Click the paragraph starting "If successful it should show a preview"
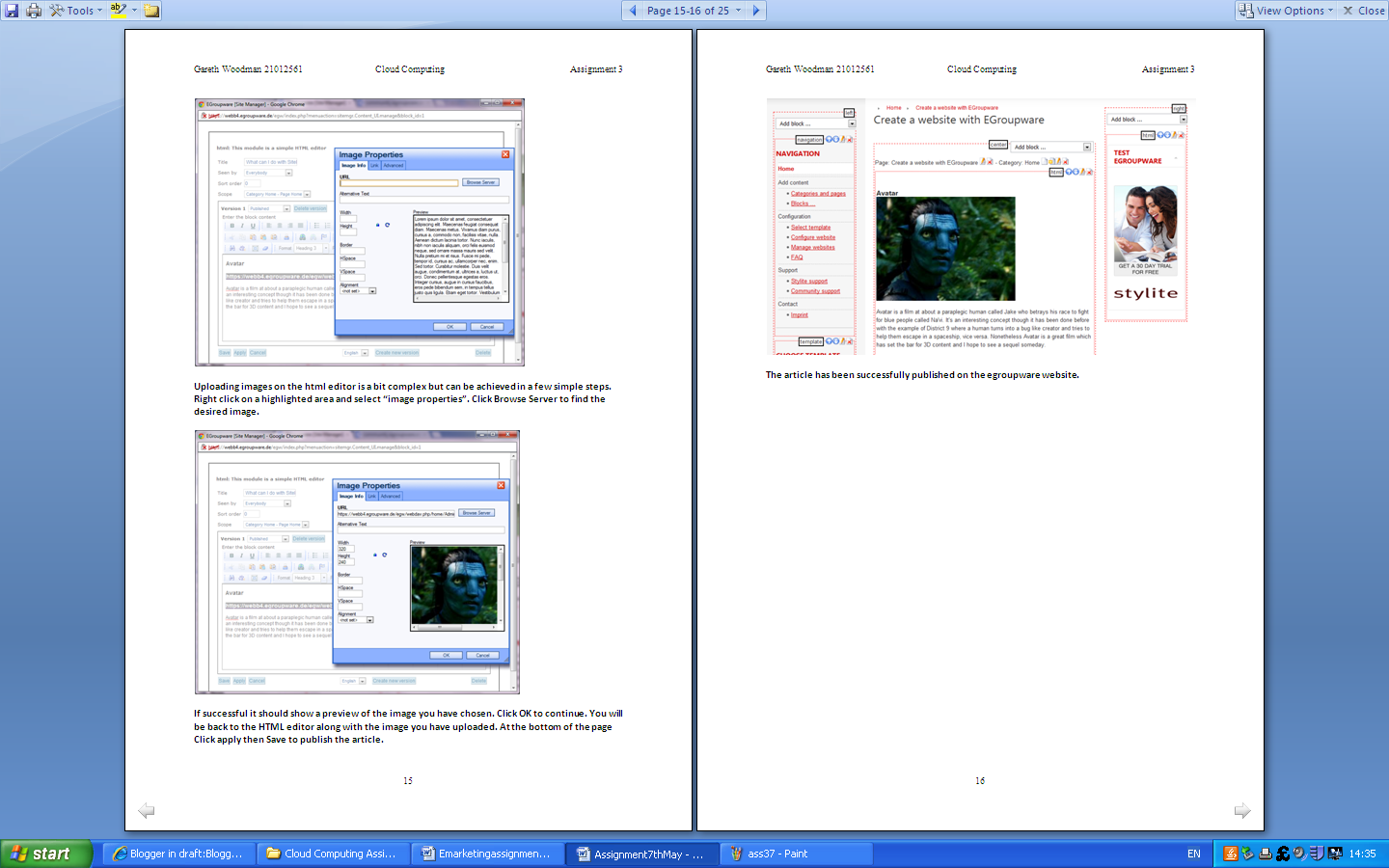 click(x=409, y=726)
